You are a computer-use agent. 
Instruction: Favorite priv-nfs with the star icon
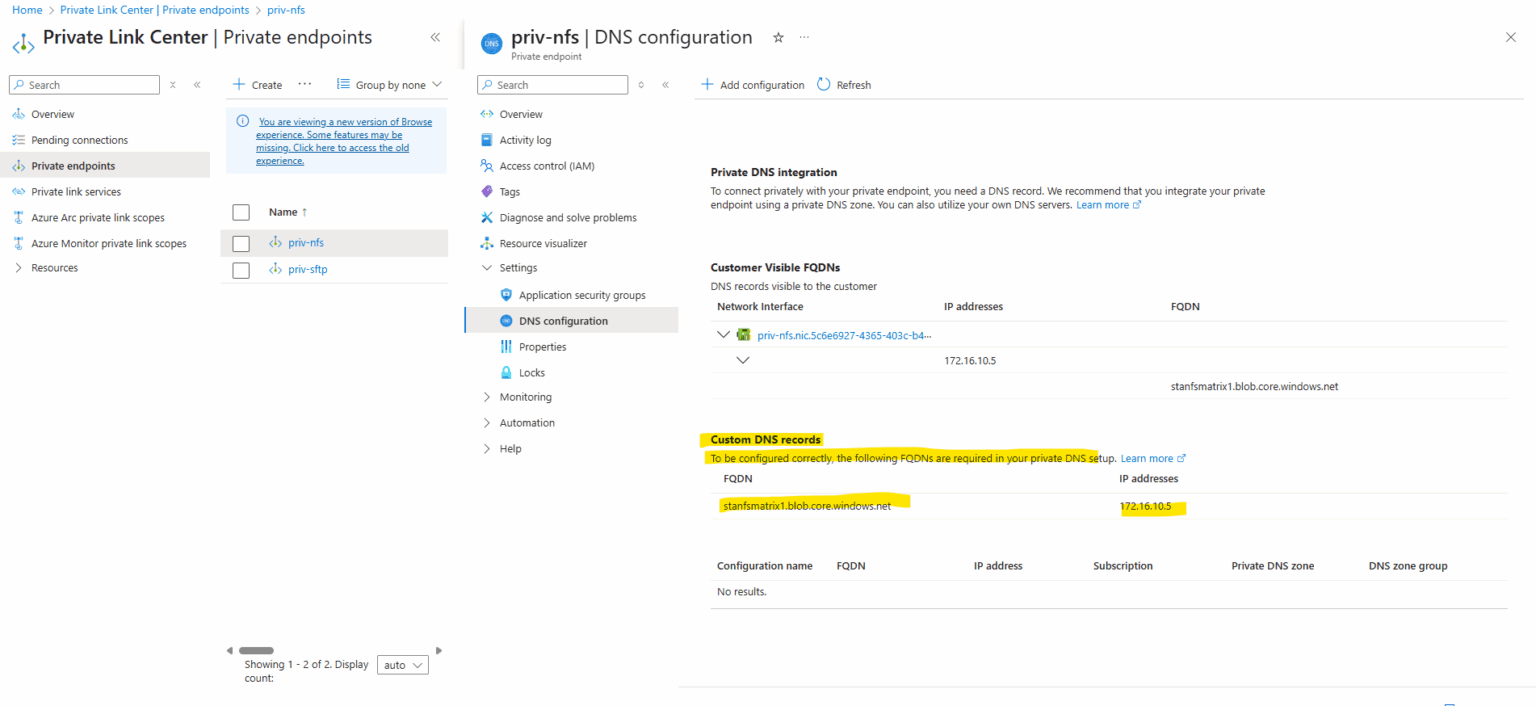tap(777, 37)
